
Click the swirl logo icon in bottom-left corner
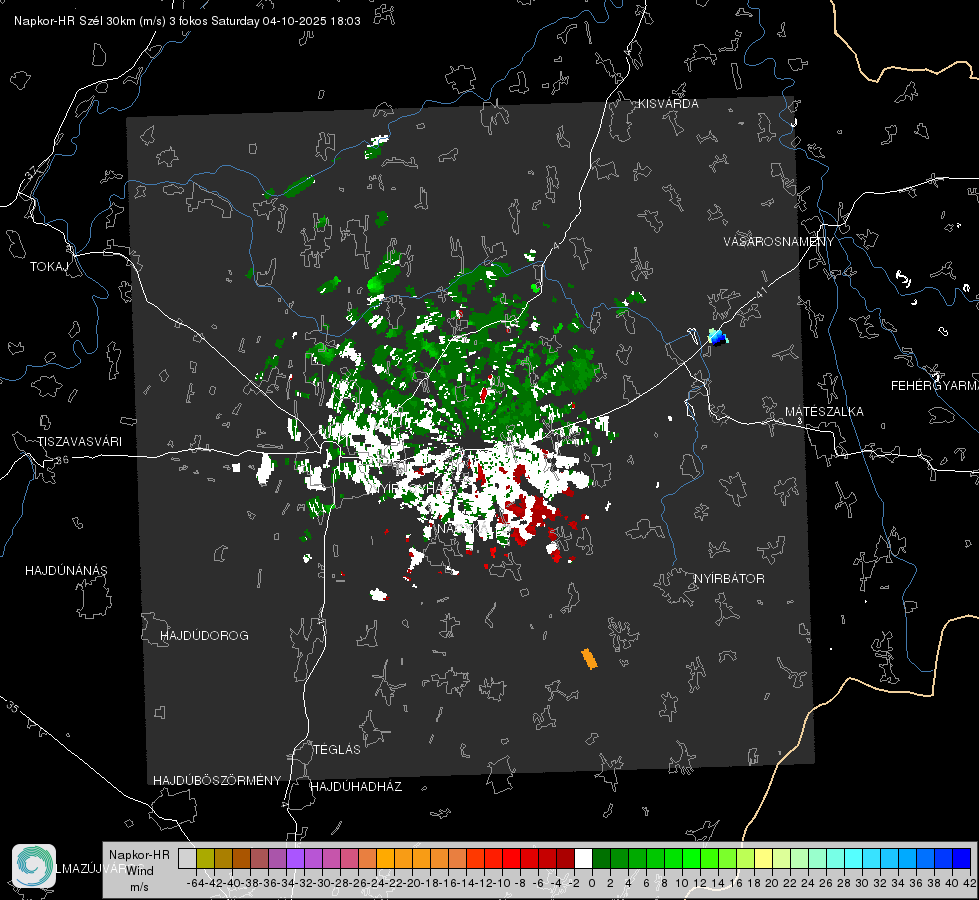[34, 866]
